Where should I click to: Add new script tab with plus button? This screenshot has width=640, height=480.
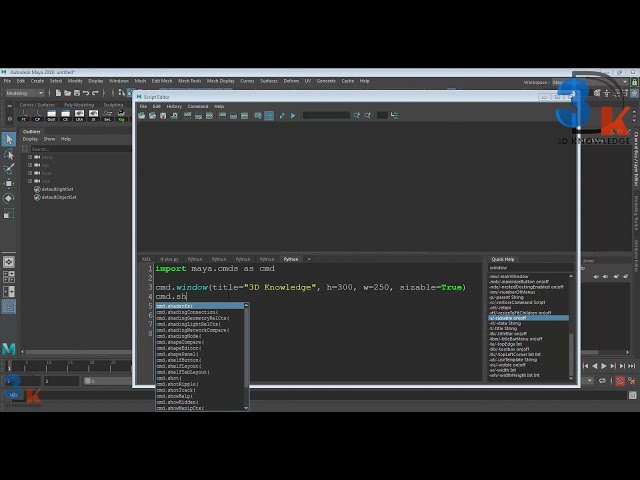tap(309, 259)
